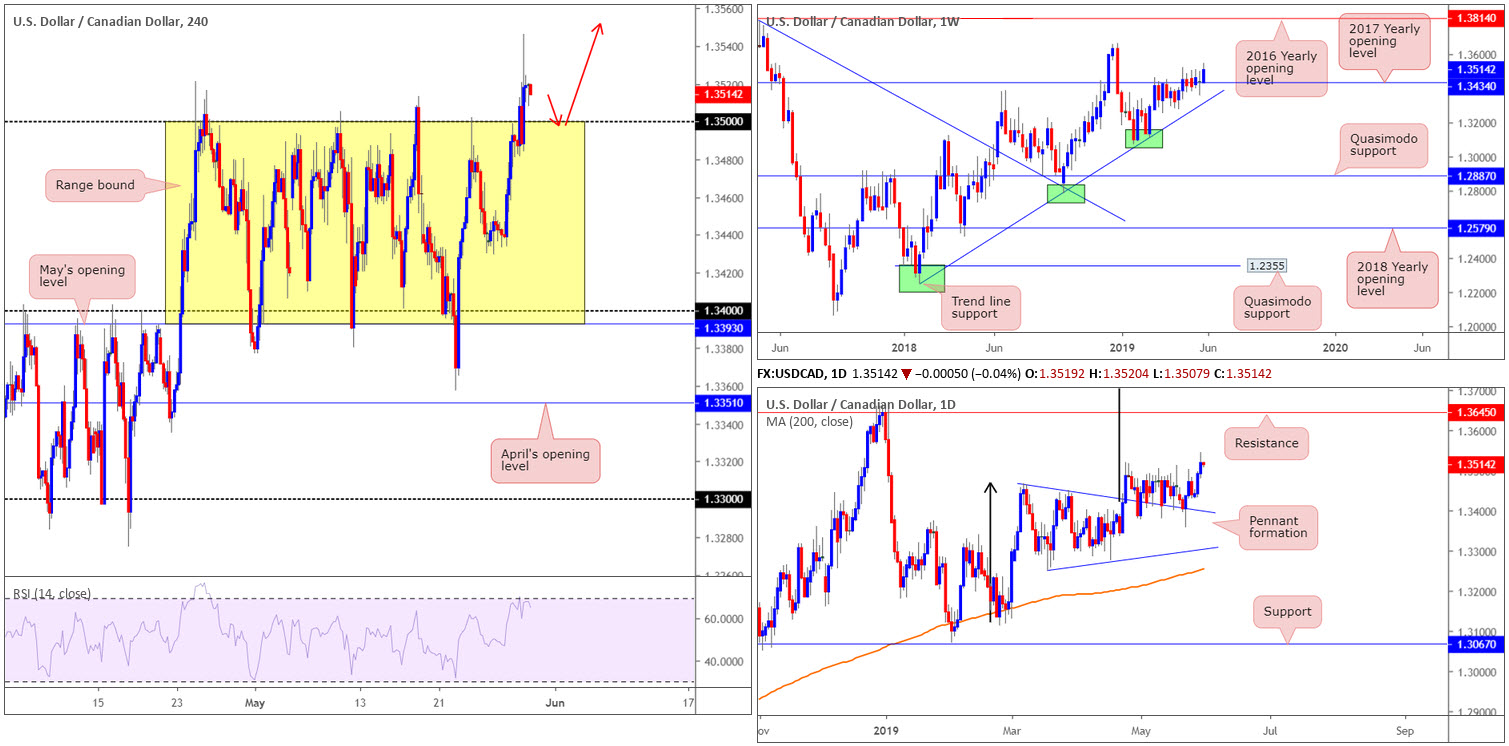Click the 1.34000 price level tag
Image resolution: width=1509 pixels, height=746 pixels.
[x=721, y=311]
